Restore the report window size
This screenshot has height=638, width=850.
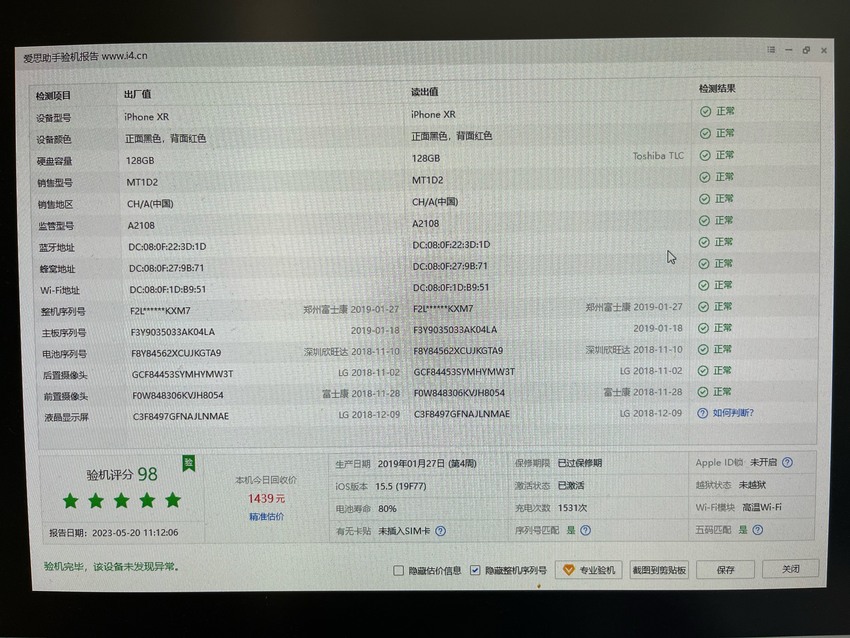point(806,50)
